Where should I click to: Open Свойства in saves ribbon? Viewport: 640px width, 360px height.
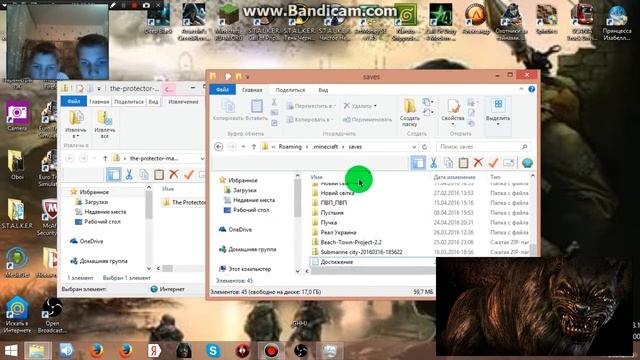pos(453,111)
